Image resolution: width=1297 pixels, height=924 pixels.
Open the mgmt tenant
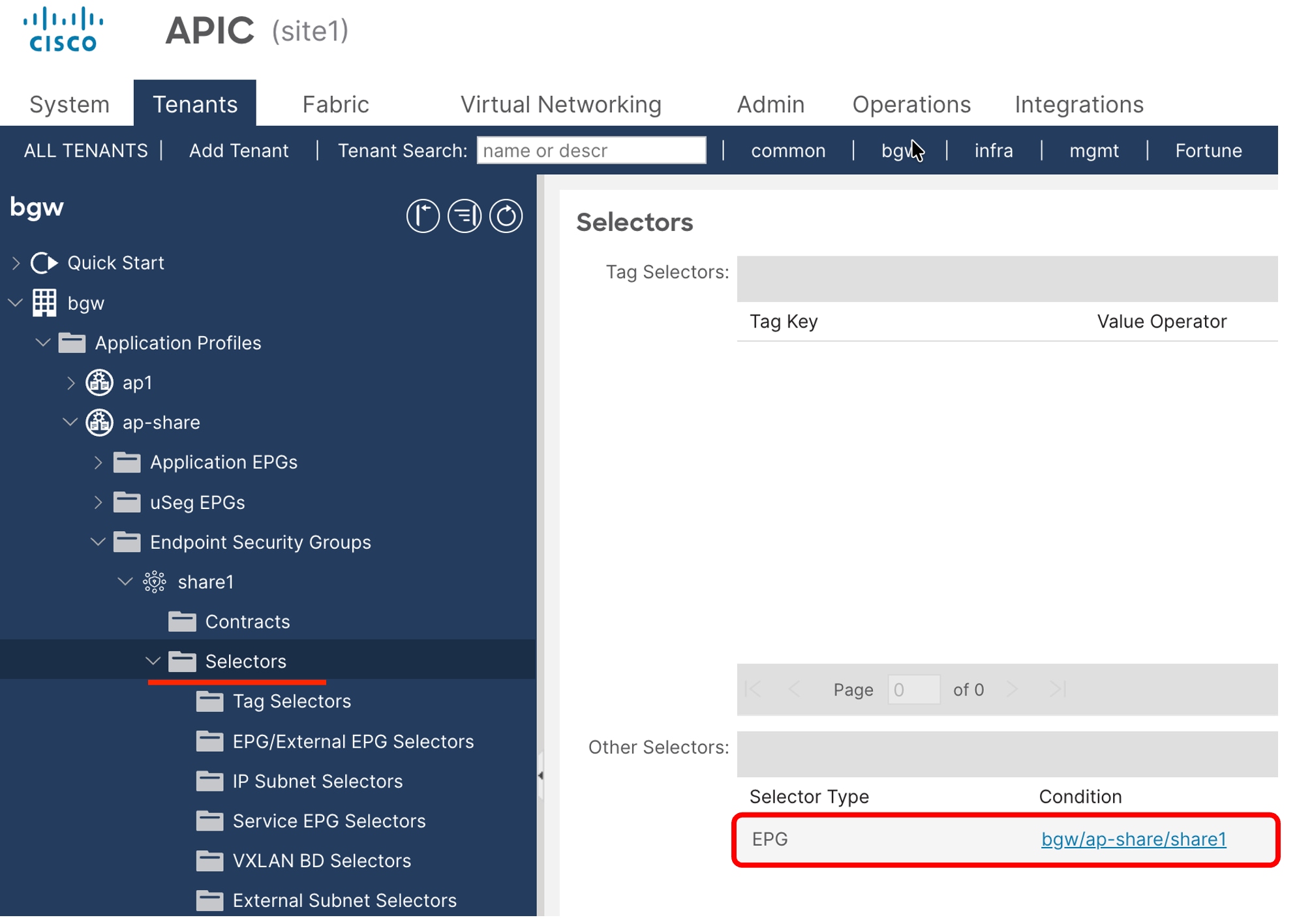click(1094, 151)
